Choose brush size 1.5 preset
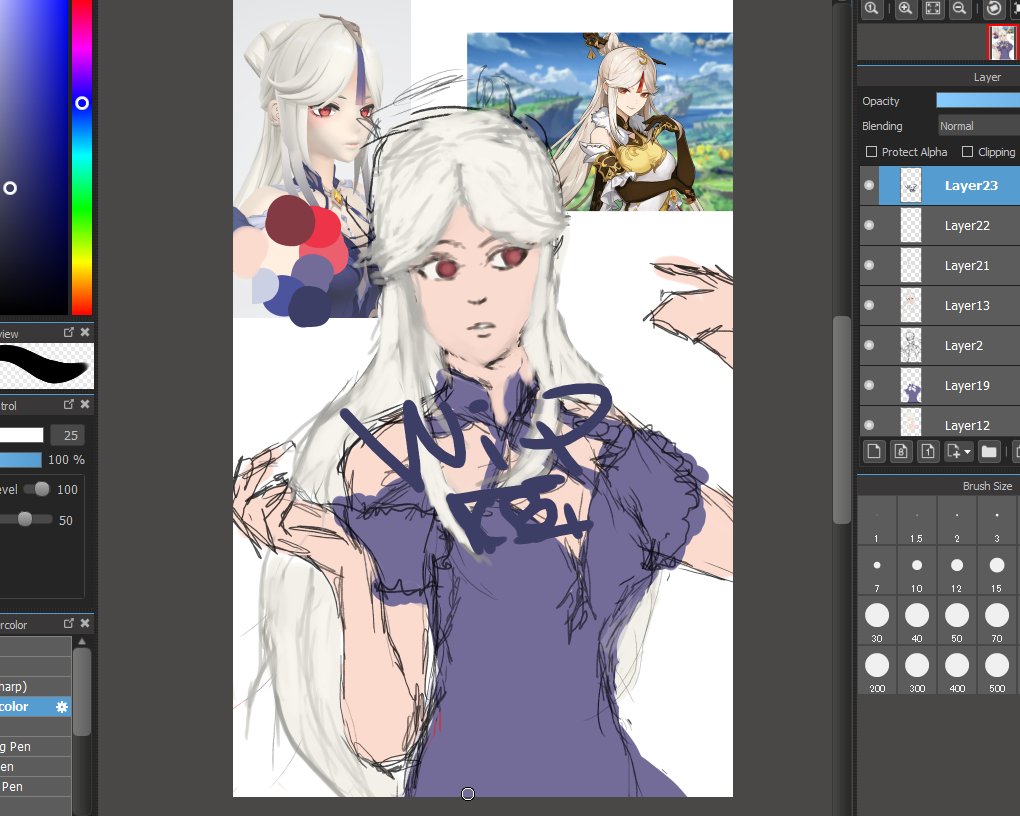This screenshot has height=816, width=1020. point(917,521)
